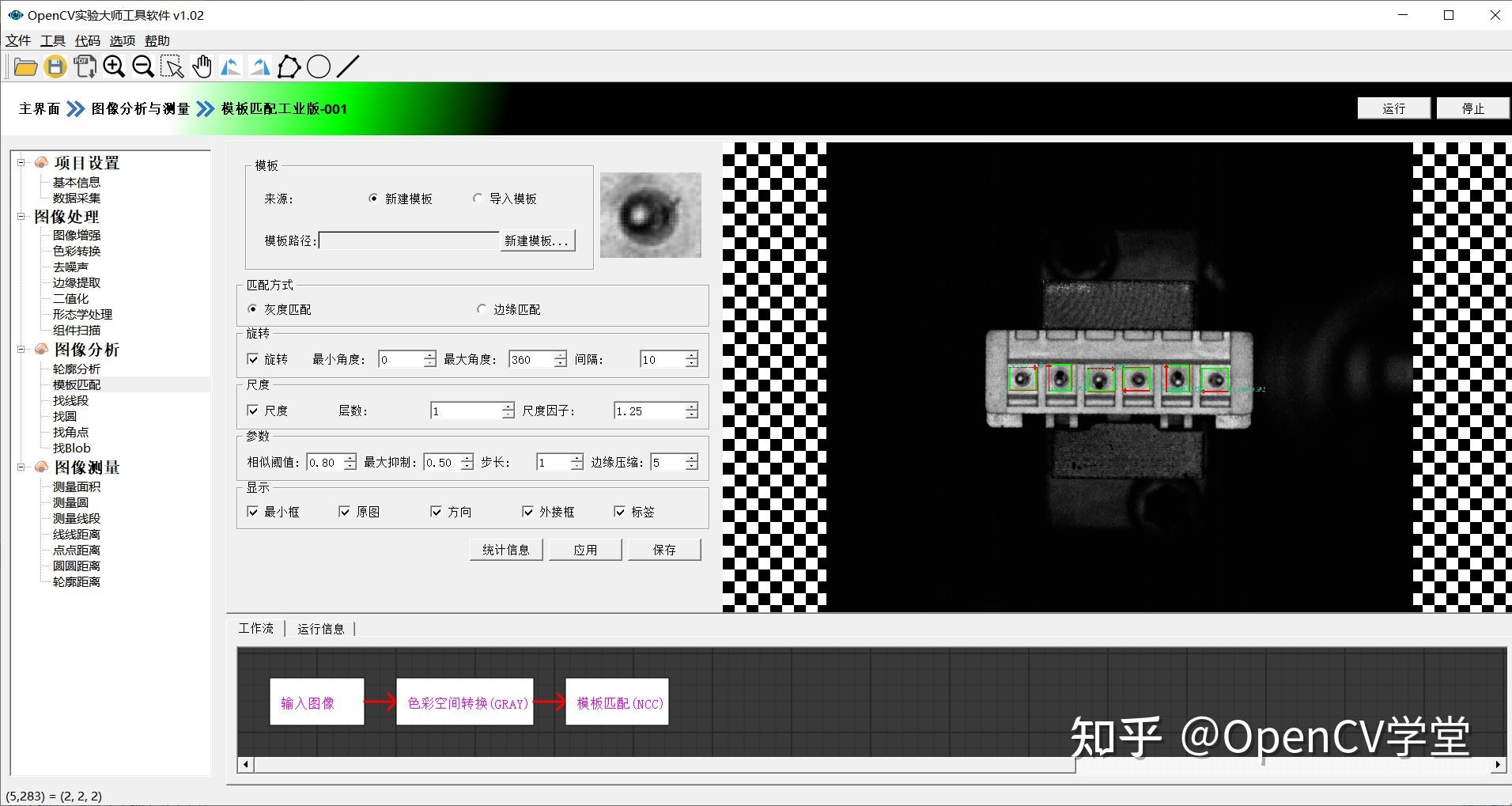
Task: Select the circle drawing tool
Action: pyautogui.click(x=319, y=66)
